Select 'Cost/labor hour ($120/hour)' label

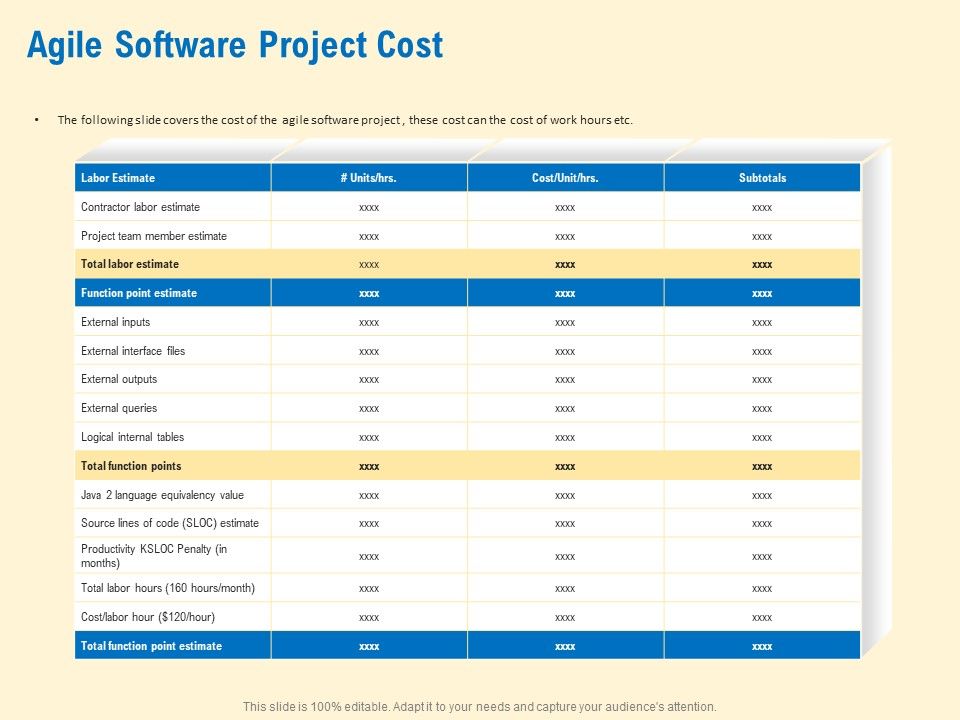[148, 617]
